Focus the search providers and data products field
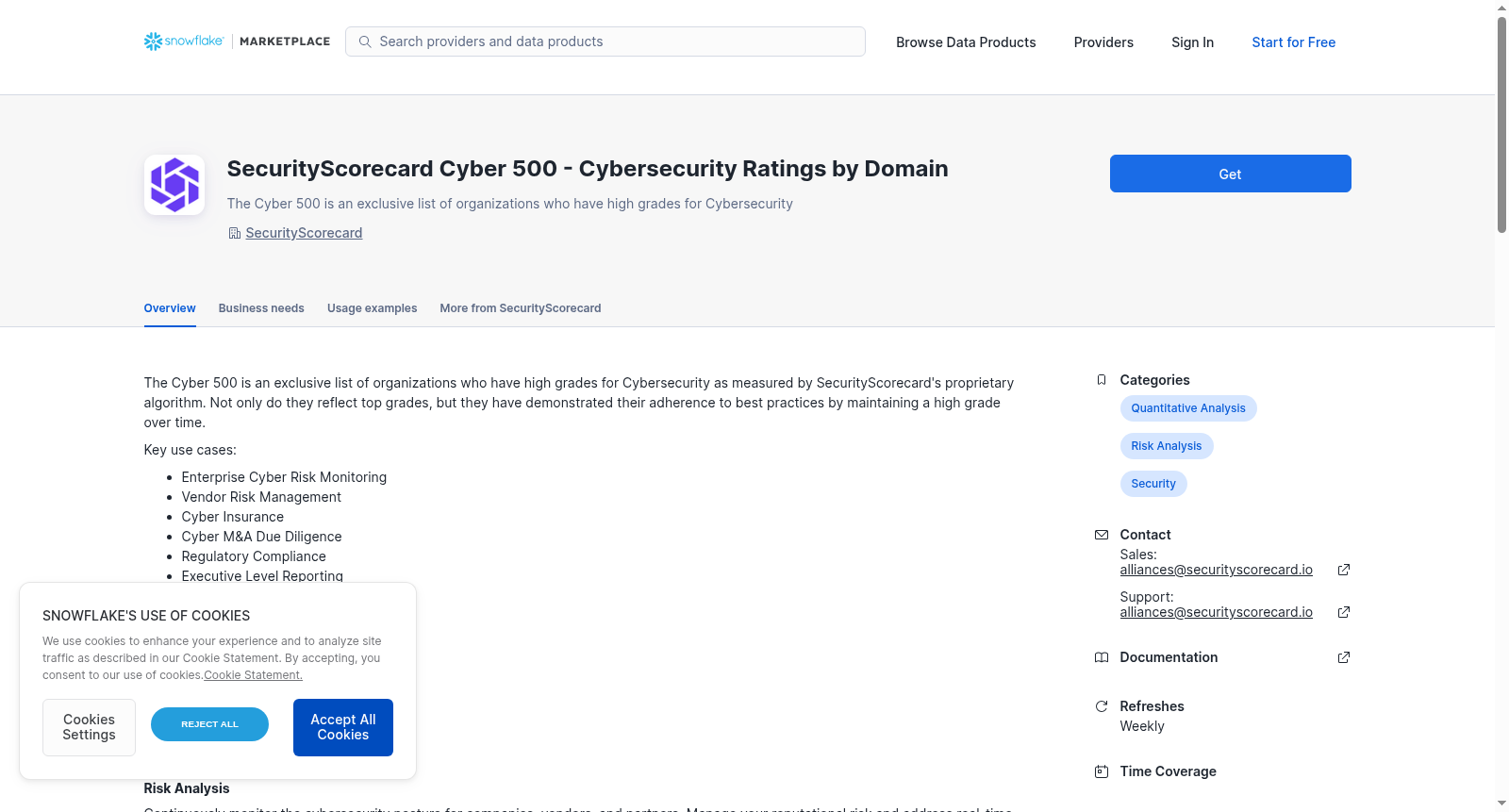Image resolution: width=1509 pixels, height=812 pixels. point(605,41)
